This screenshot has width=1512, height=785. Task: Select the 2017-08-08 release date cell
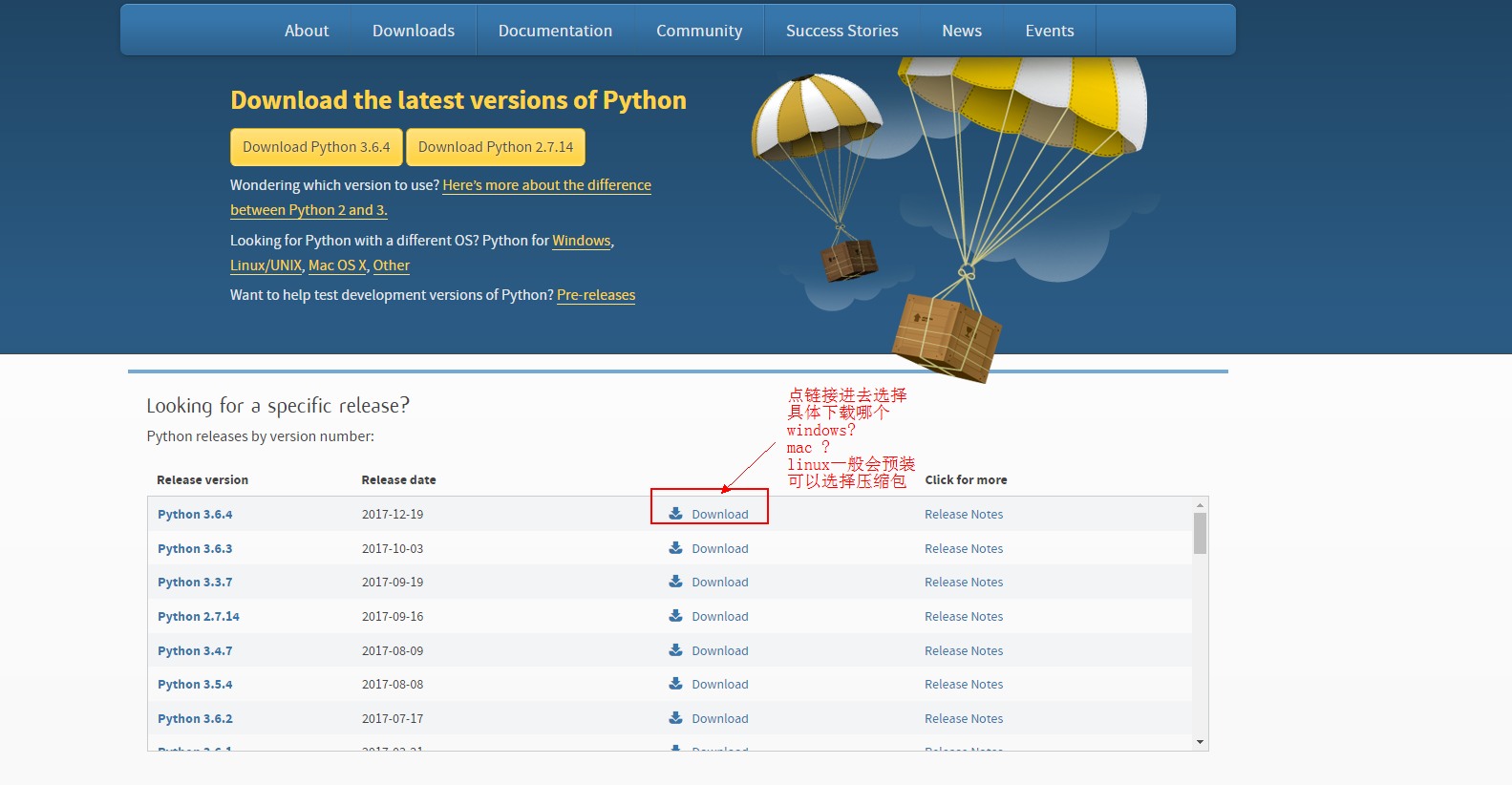click(393, 684)
